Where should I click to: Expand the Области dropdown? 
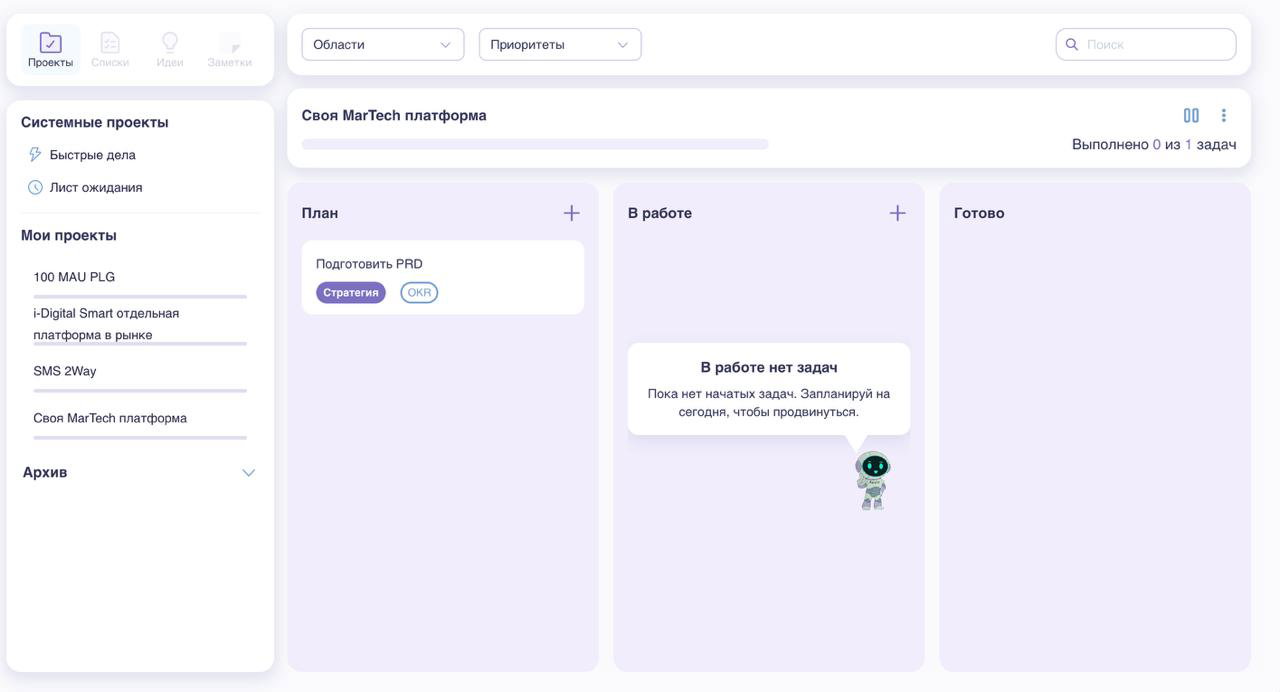383,44
